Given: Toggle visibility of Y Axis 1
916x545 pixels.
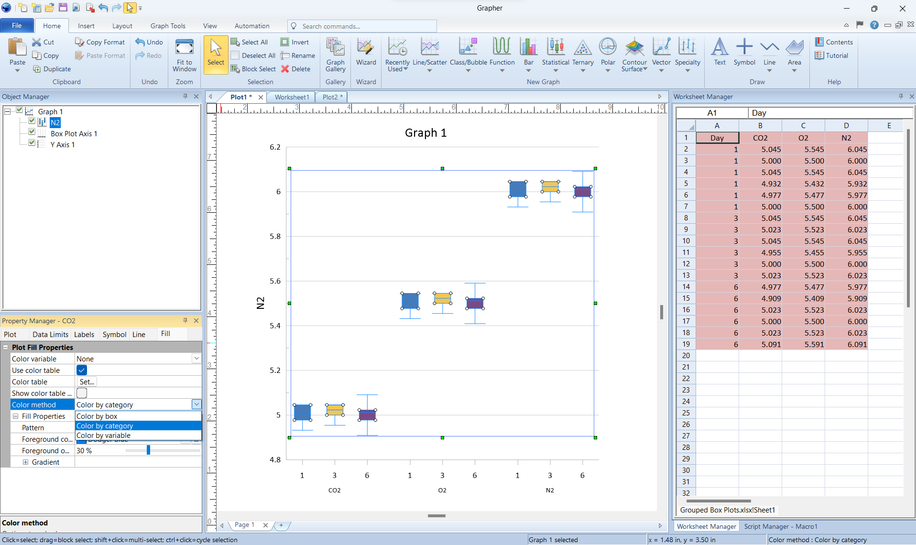Looking at the screenshot, I should click(32, 144).
